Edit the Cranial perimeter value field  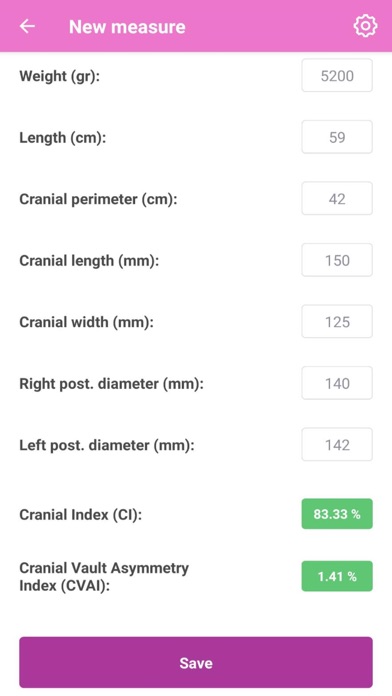[337, 198]
